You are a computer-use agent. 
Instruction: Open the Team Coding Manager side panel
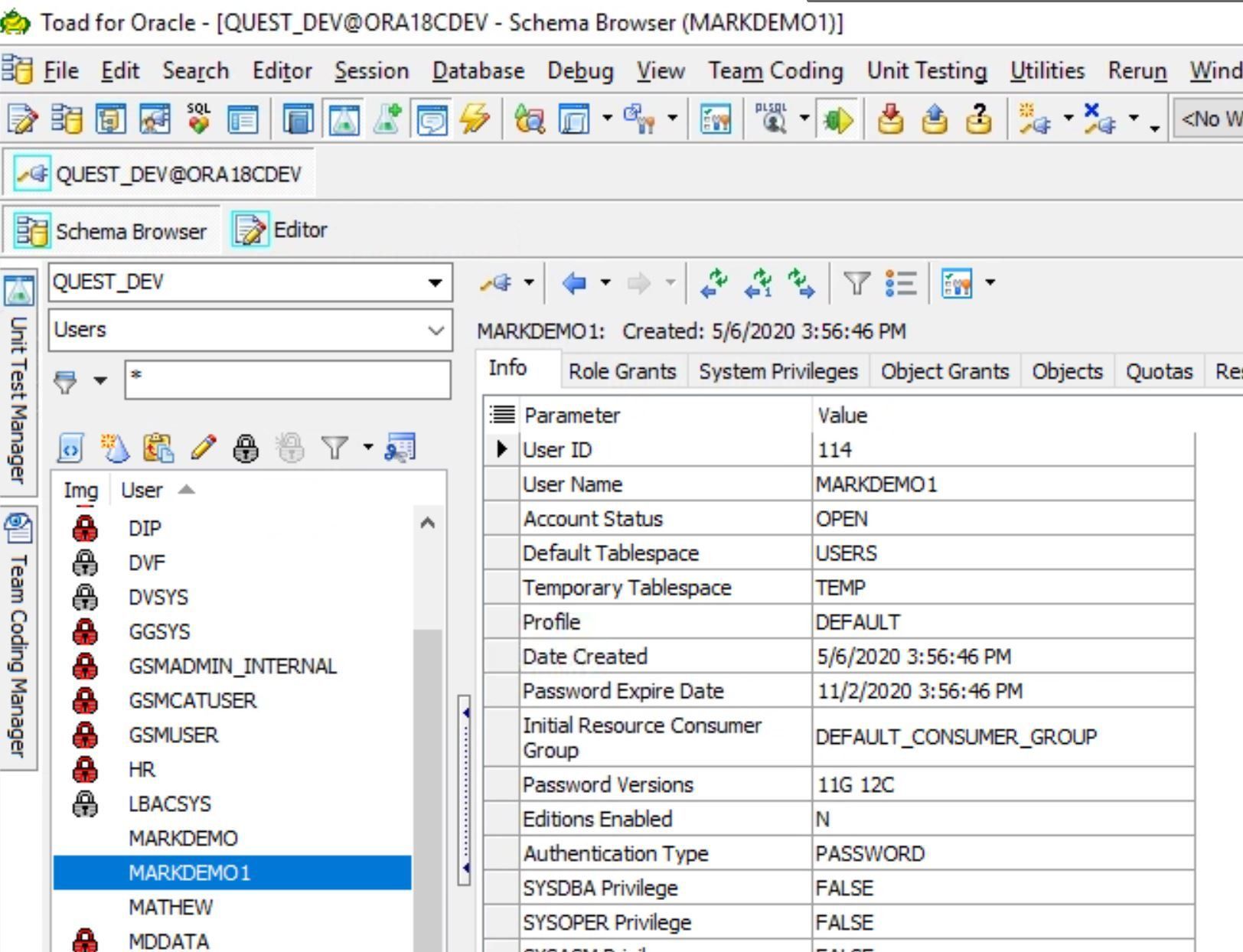tap(18, 639)
